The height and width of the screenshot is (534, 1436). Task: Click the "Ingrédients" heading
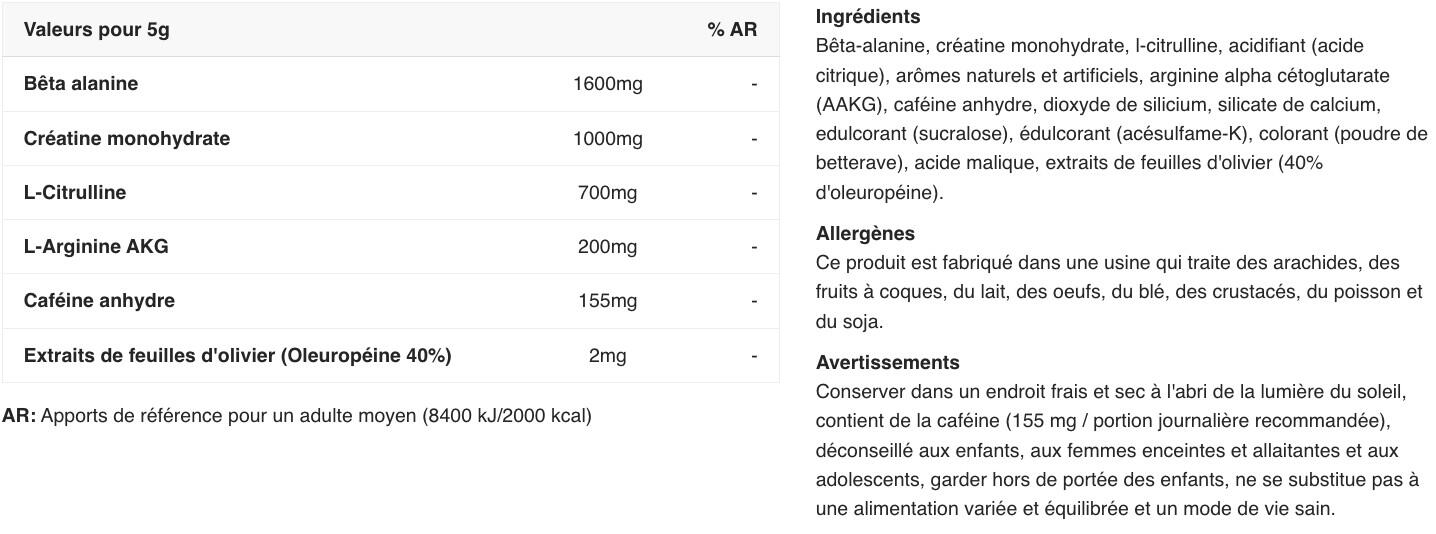[868, 17]
